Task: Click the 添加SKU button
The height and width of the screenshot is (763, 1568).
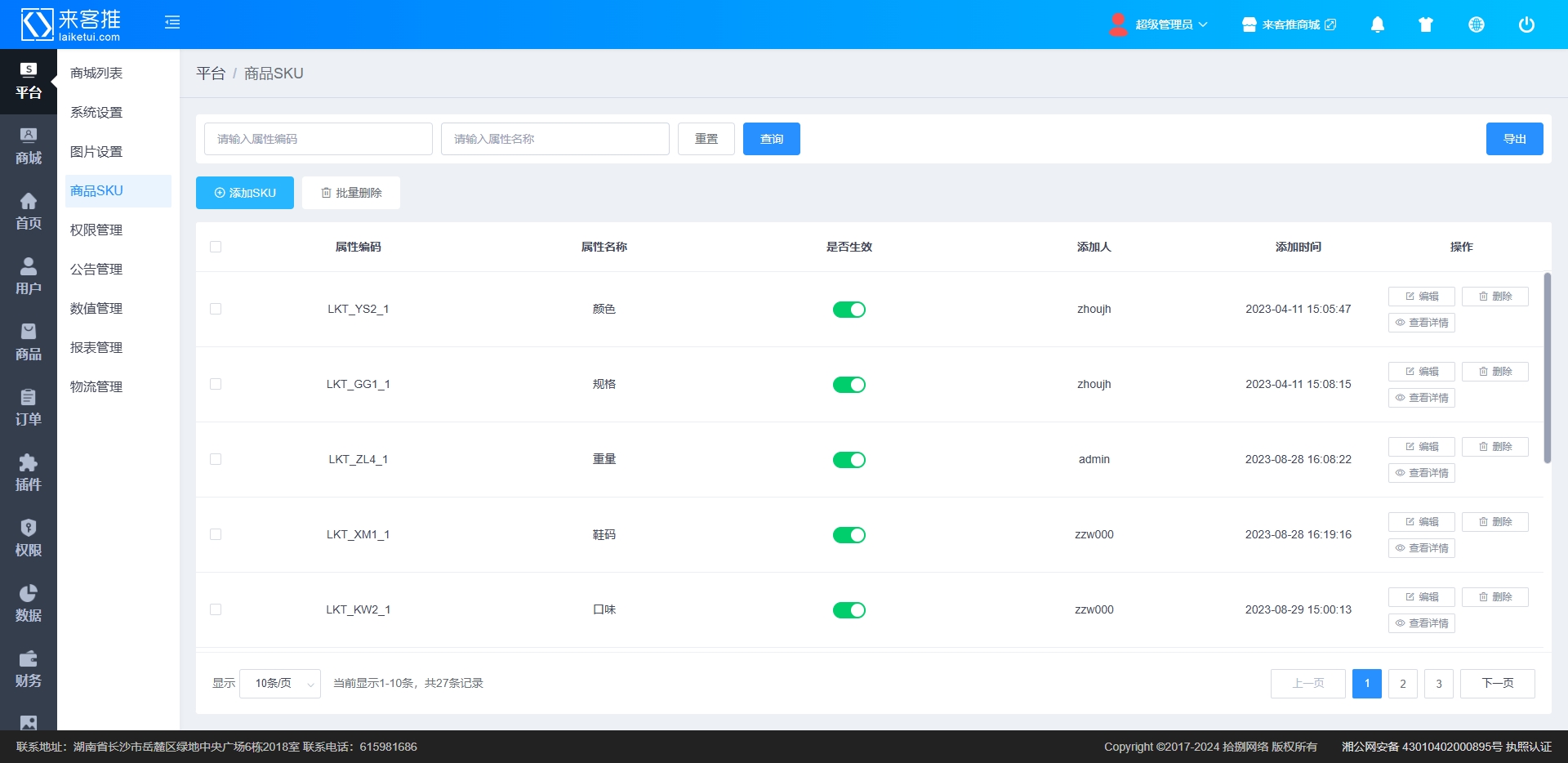Action: click(x=245, y=193)
